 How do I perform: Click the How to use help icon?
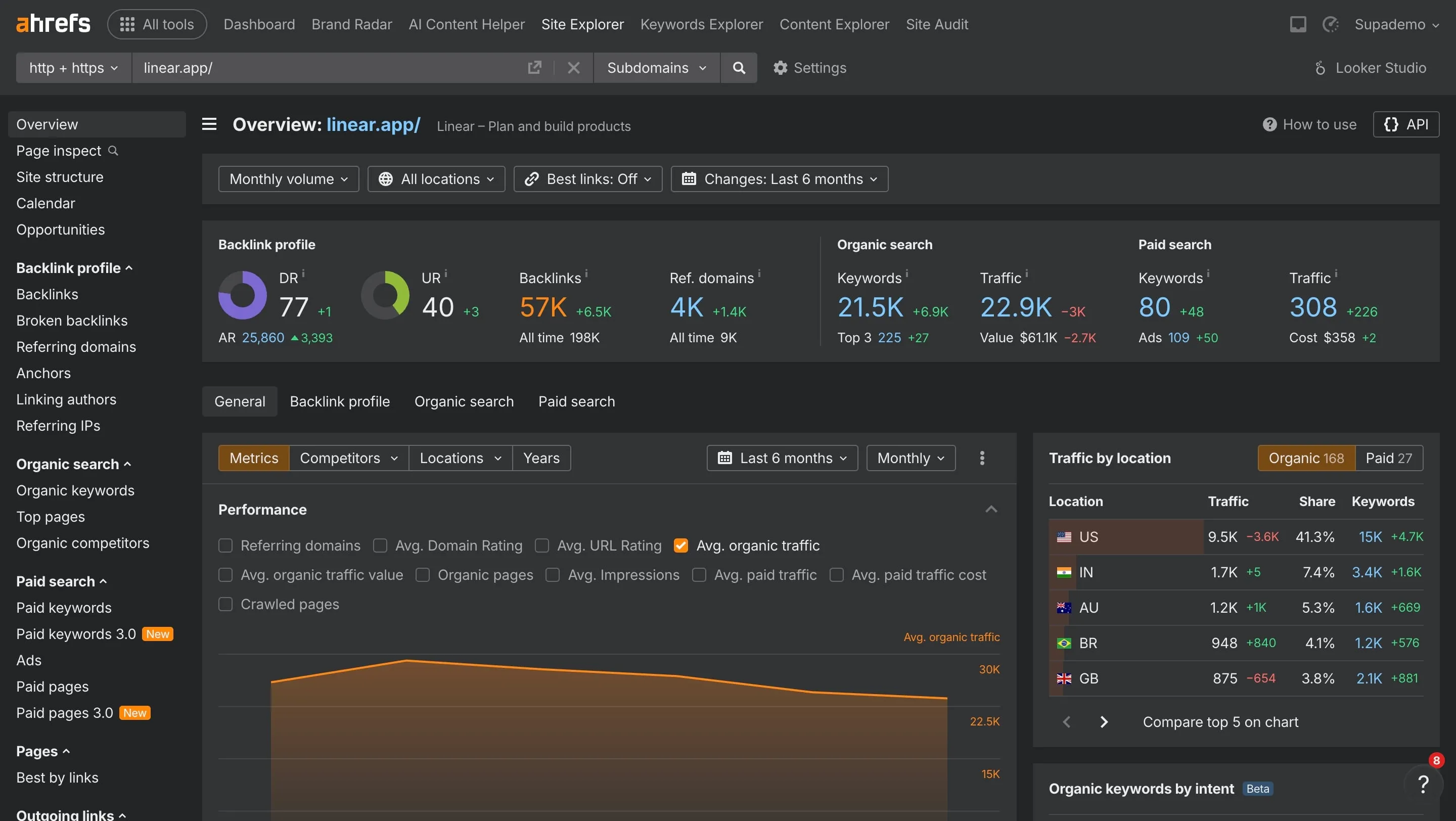tap(1269, 124)
